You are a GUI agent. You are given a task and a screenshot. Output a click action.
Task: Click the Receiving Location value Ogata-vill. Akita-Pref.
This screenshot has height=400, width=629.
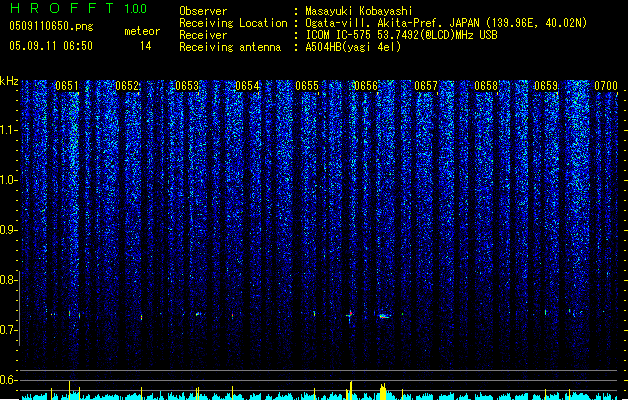pos(375,23)
